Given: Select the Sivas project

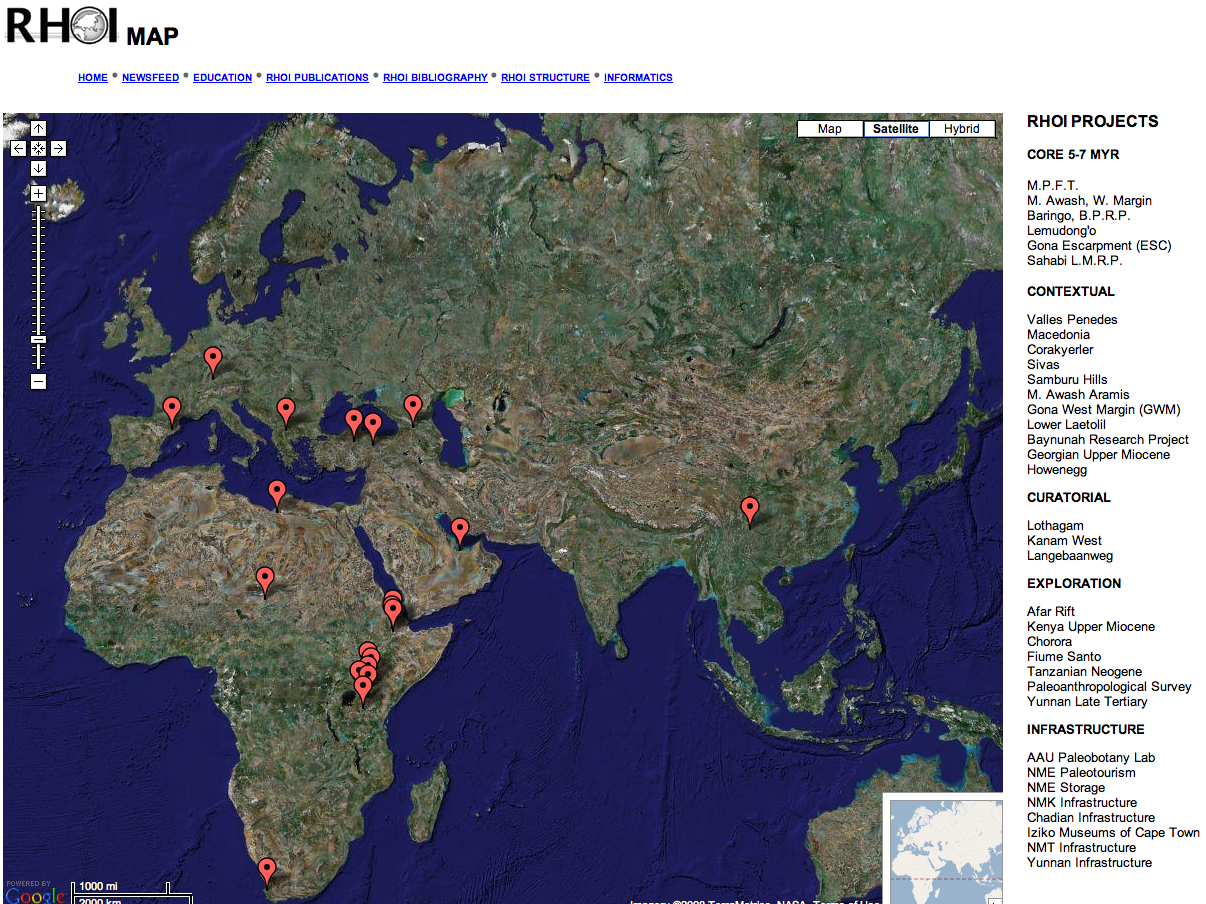Looking at the screenshot, I should pos(1043,365).
